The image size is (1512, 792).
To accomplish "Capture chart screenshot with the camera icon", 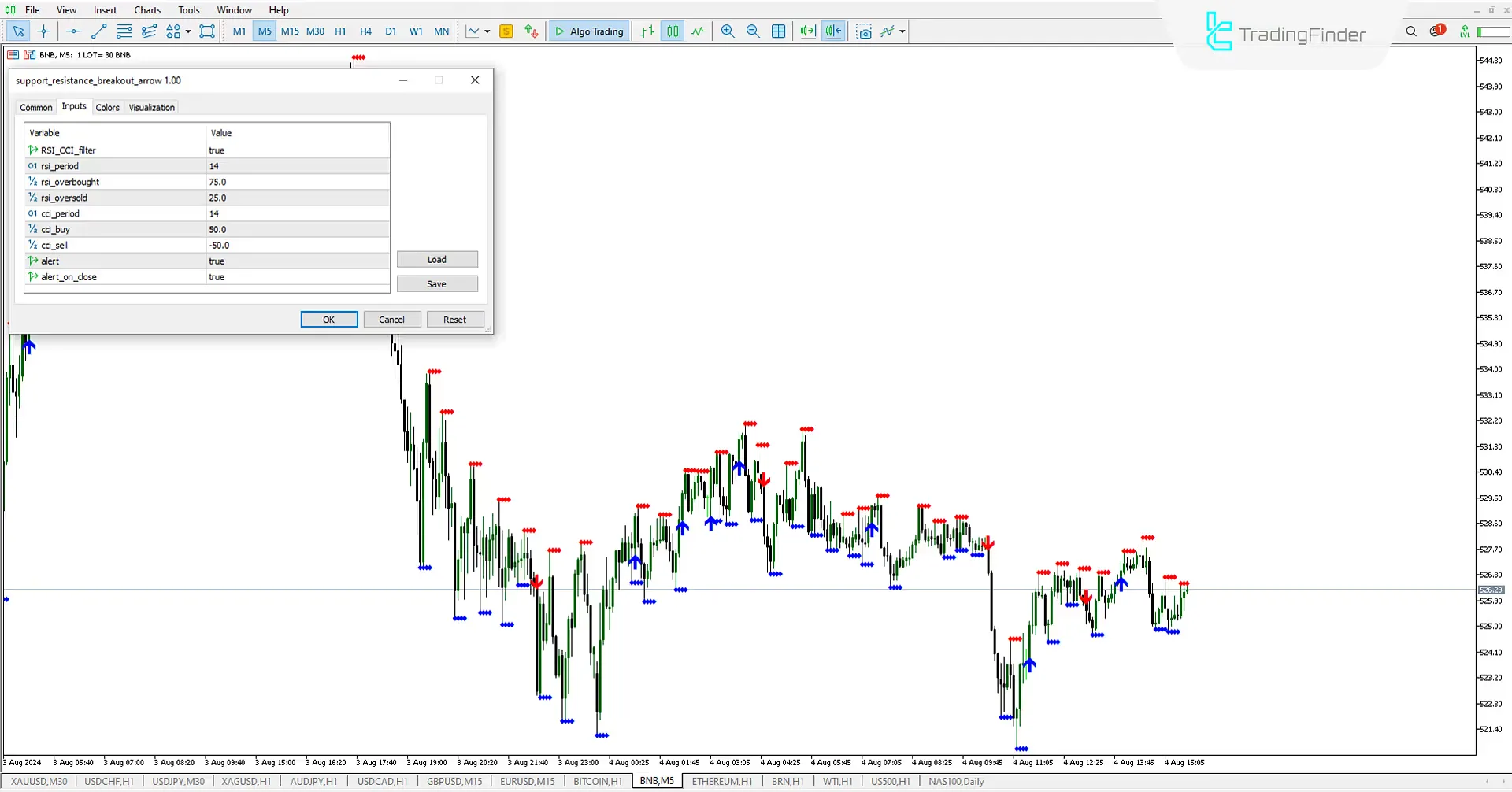I will click(864, 31).
